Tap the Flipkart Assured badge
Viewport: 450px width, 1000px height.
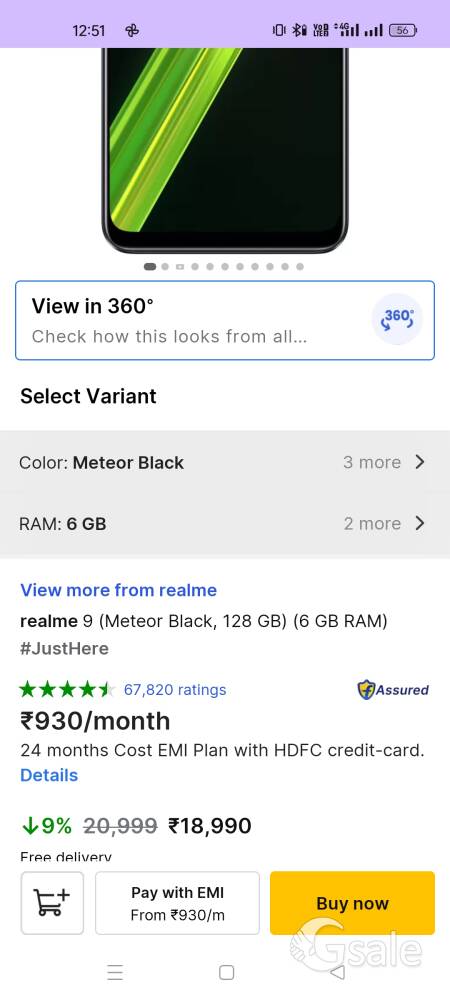coord(393,689)
